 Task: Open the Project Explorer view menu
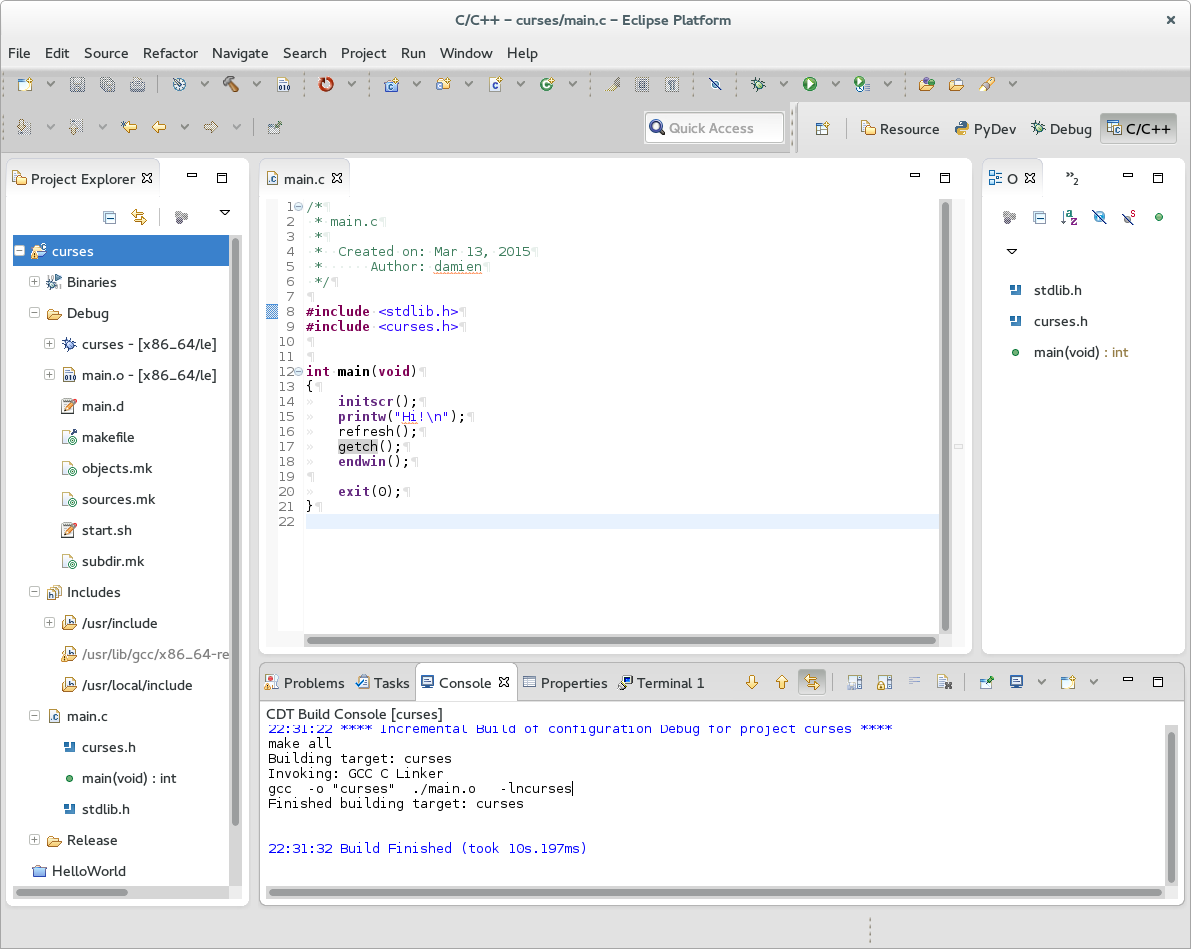pos(224,213)
